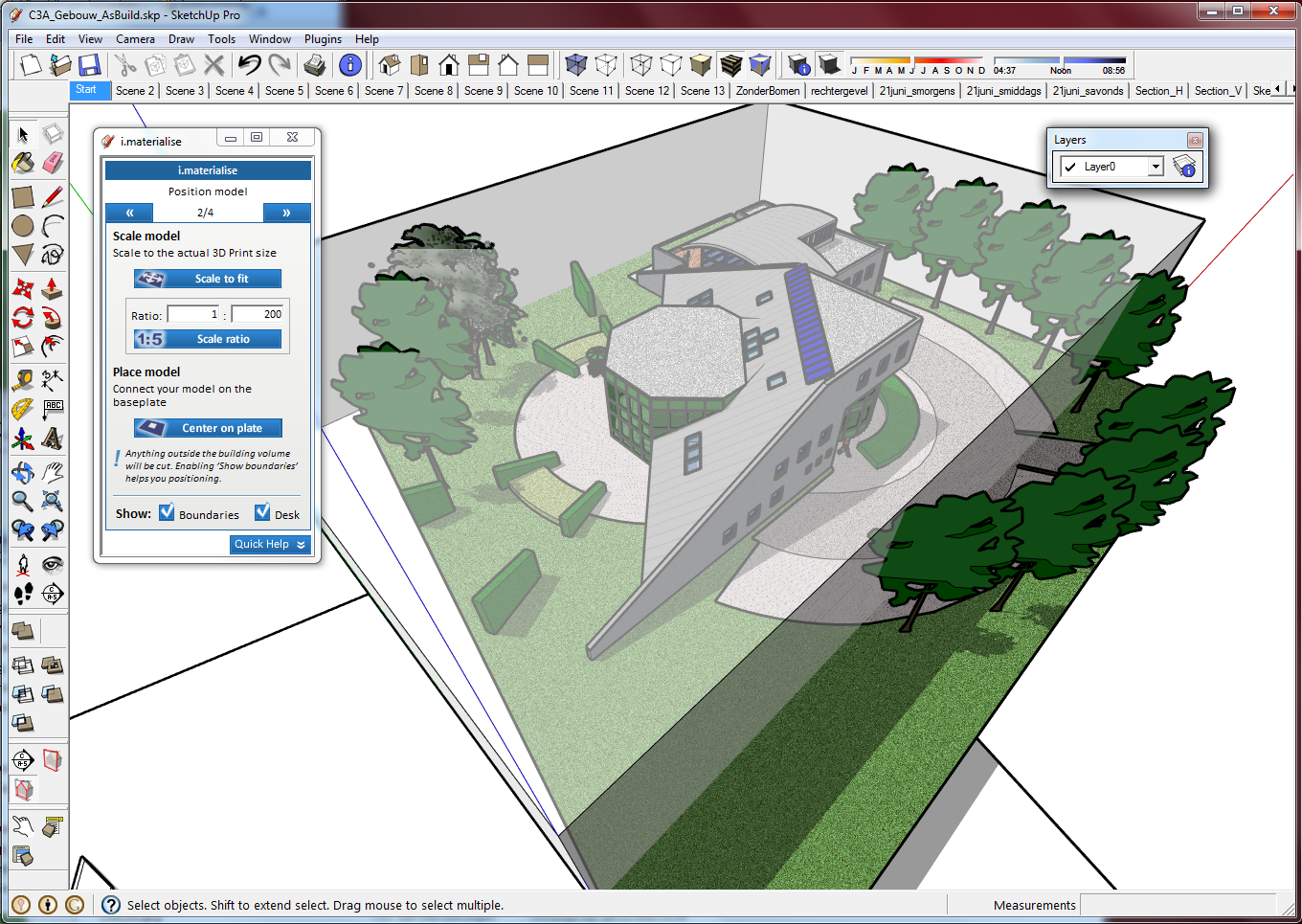
Task: Adjust the shadow time of day slider
Action: (1060, 65)
